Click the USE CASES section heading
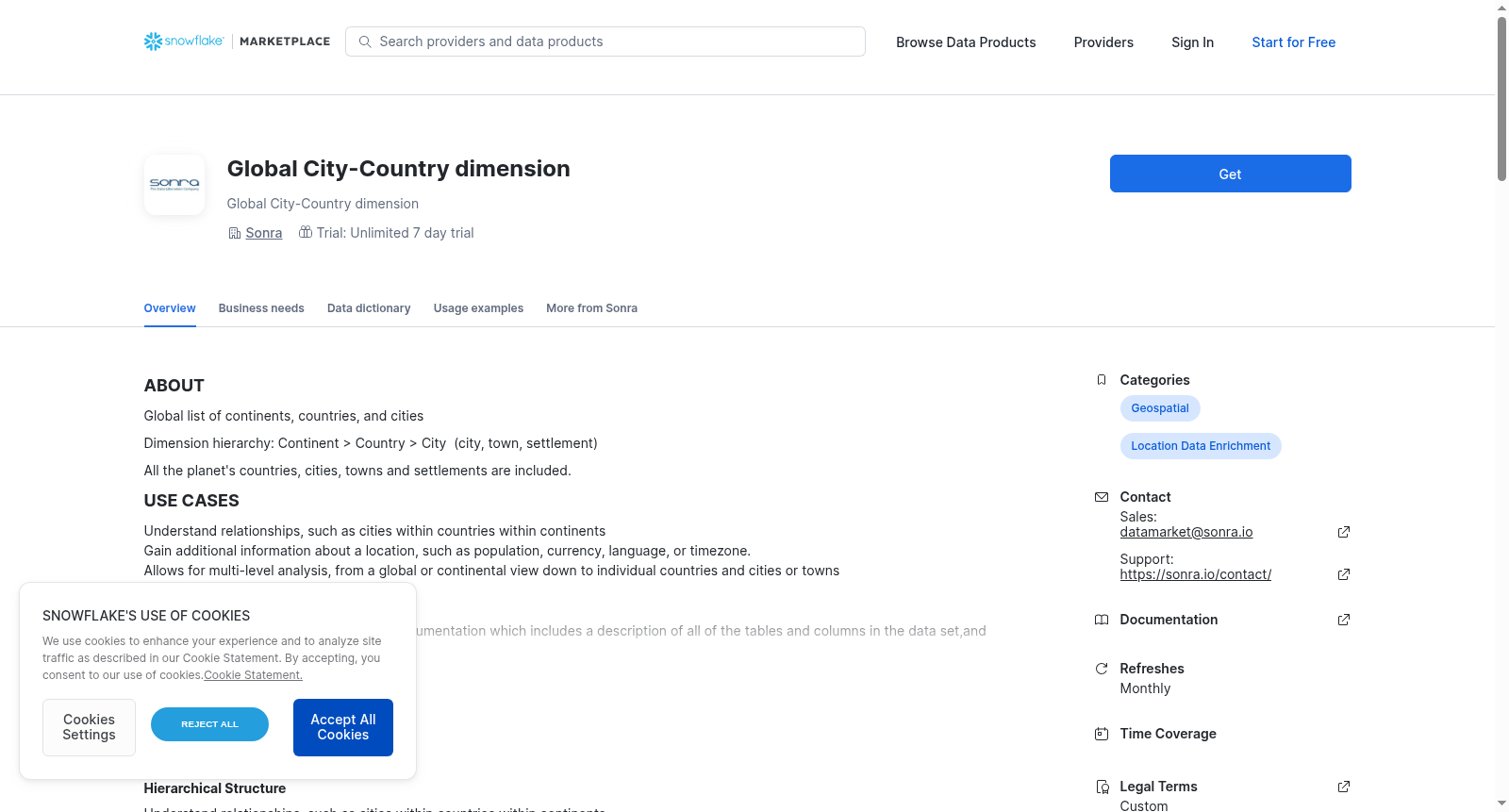Screen dimensions: 1509x812 (191, 501)
